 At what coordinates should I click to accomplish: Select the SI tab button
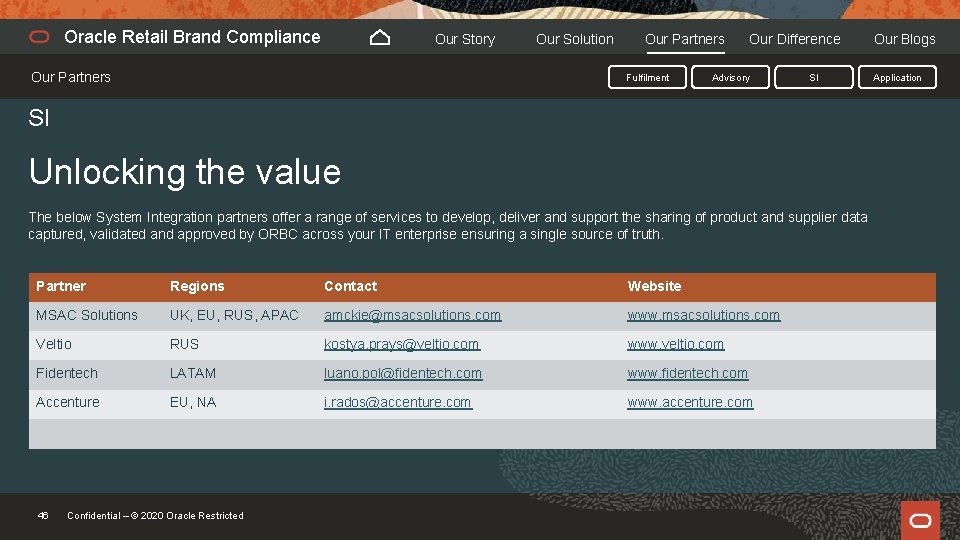pyautogui.click(x=814, y=77)
